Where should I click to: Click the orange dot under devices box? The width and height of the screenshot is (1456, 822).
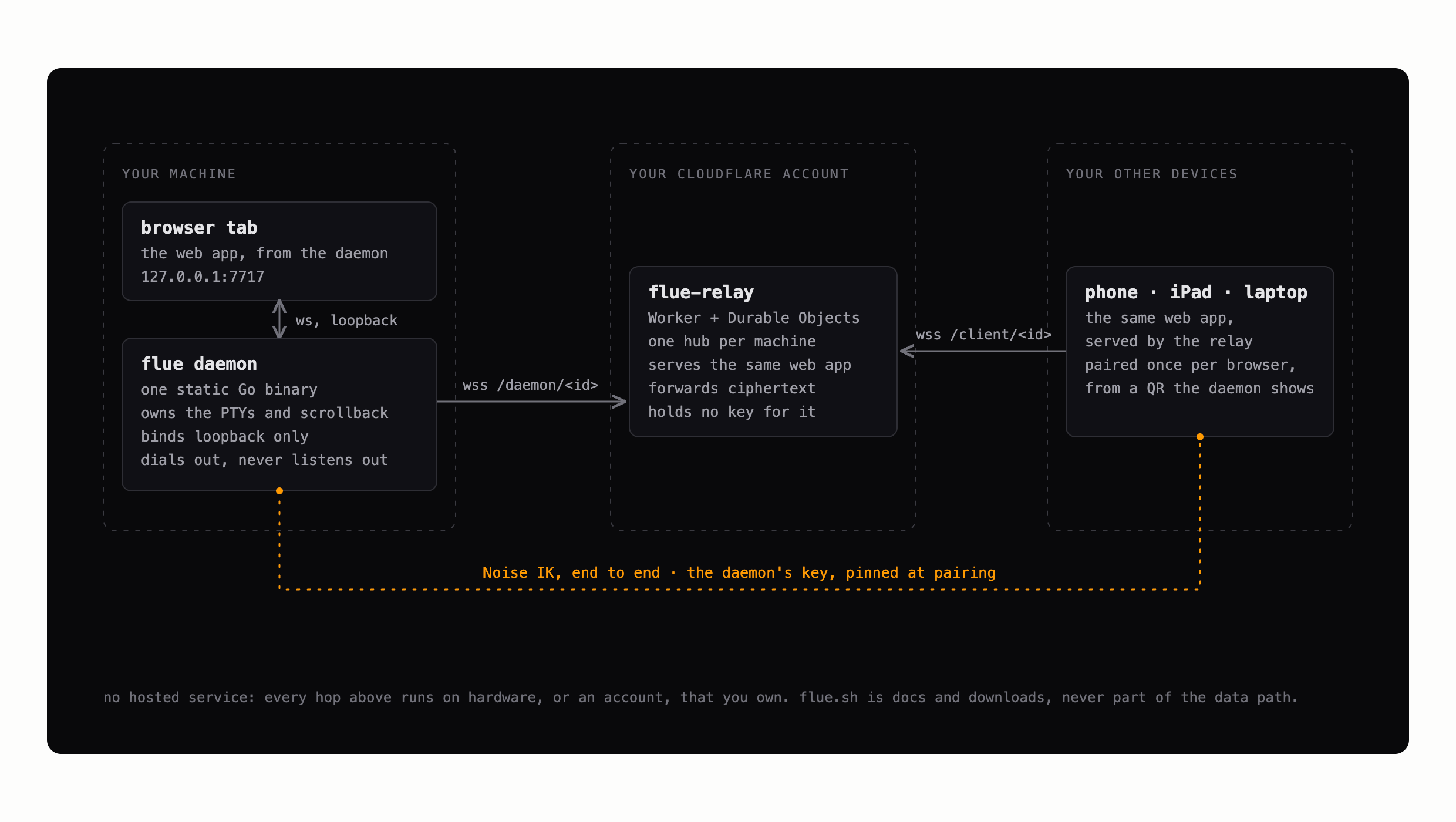tap(1200, 437)
